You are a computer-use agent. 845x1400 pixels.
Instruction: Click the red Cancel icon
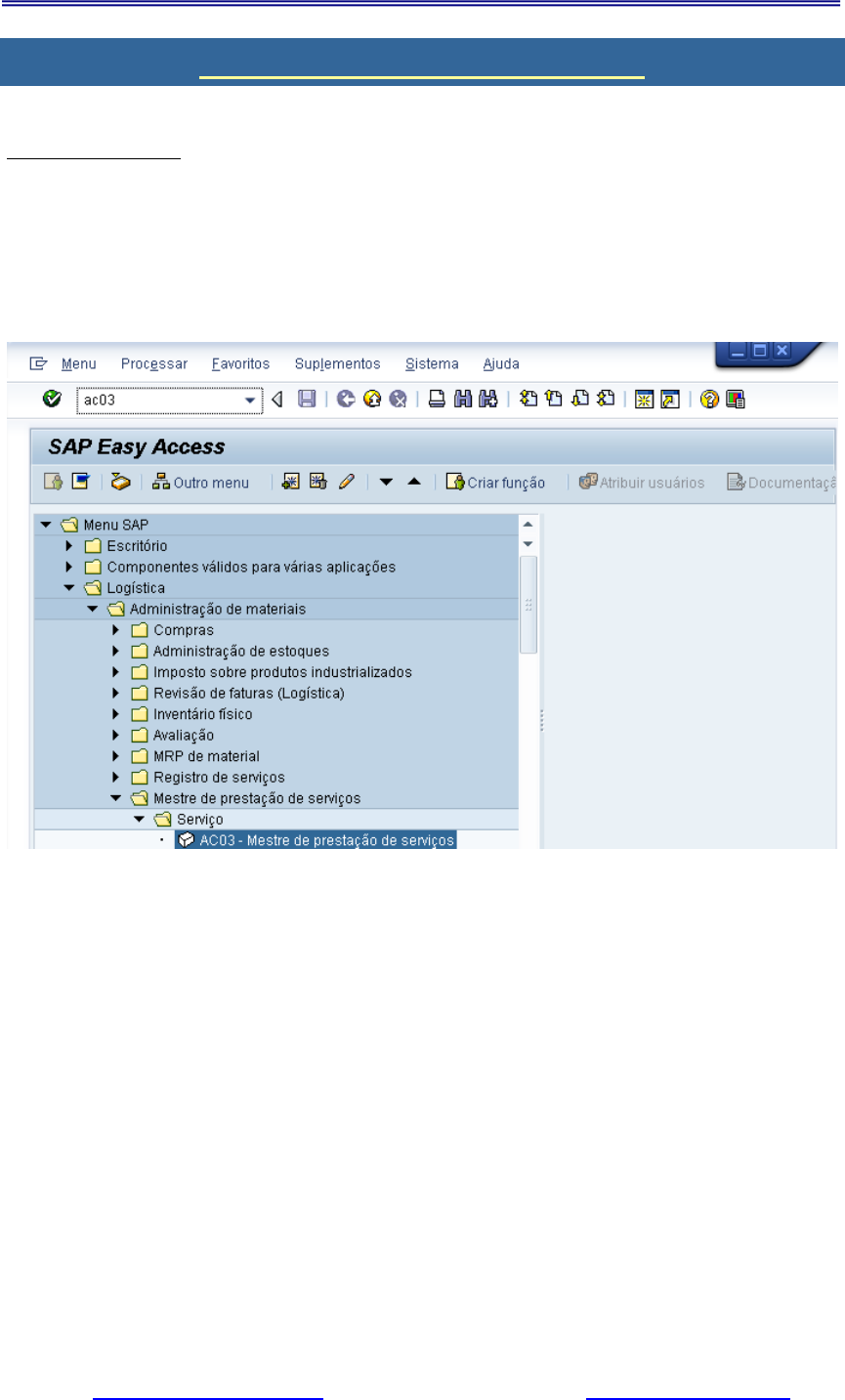[398, 399]
